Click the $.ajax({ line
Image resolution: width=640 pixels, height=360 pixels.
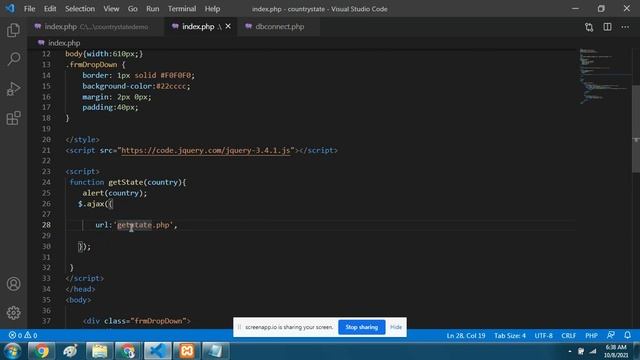95,203
